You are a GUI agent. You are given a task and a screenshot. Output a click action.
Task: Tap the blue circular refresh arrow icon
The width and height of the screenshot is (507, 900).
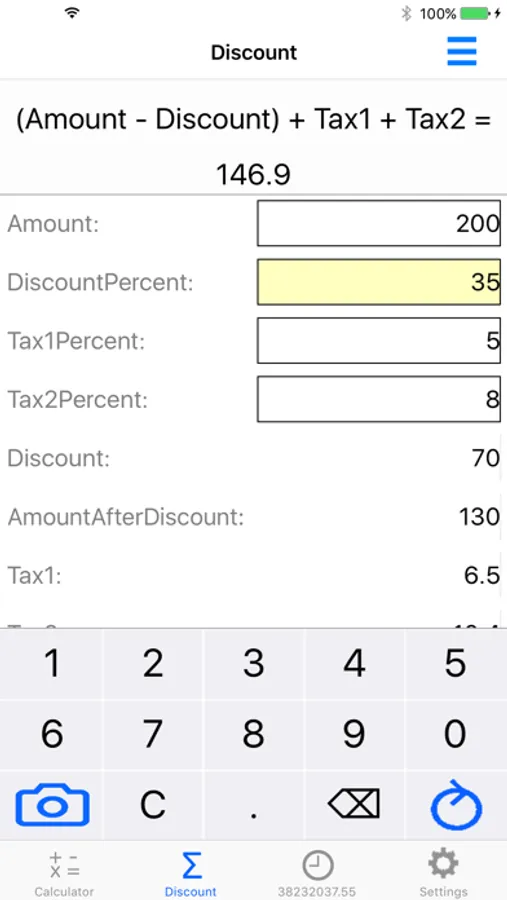456,805
